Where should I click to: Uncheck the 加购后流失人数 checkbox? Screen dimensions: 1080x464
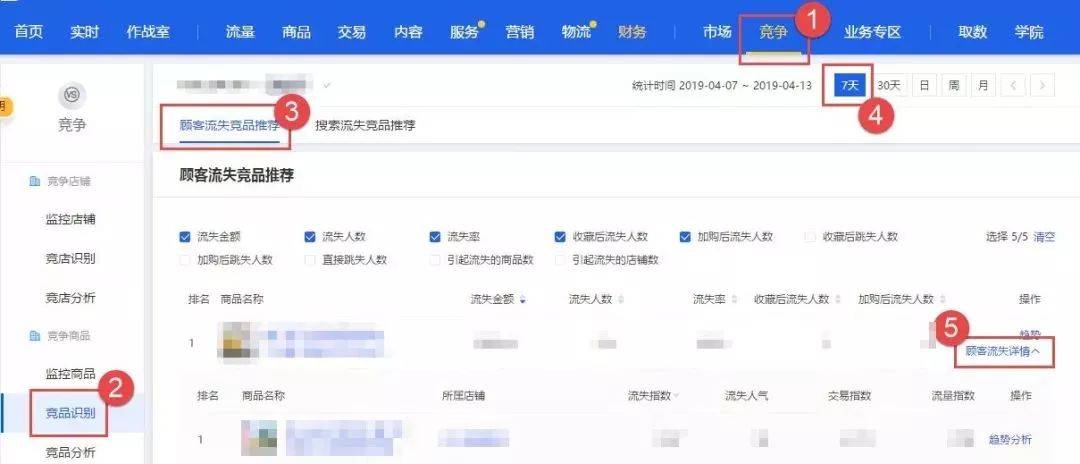[685, 237]
